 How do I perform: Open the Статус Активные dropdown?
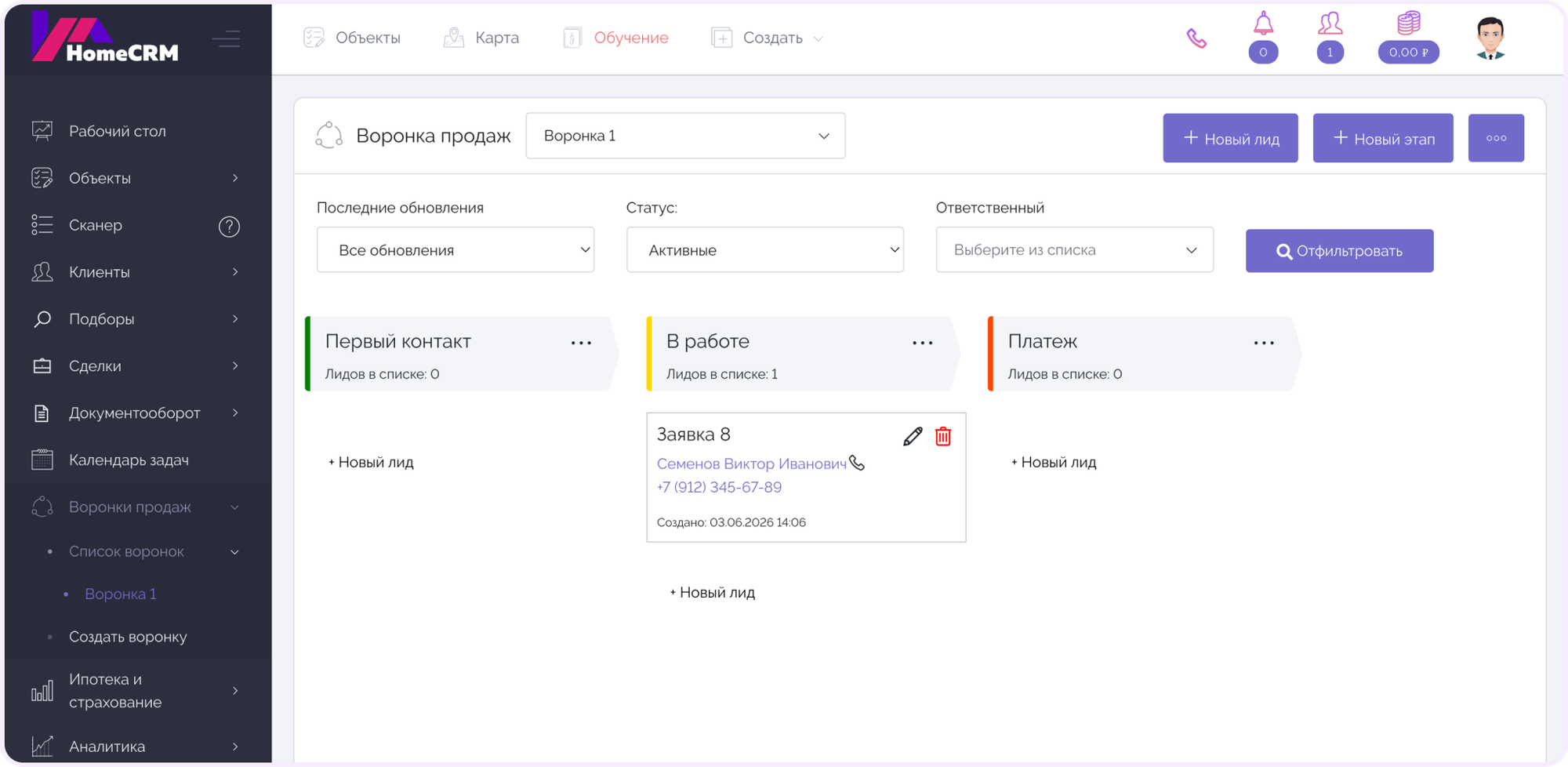[x=765, y=250]
